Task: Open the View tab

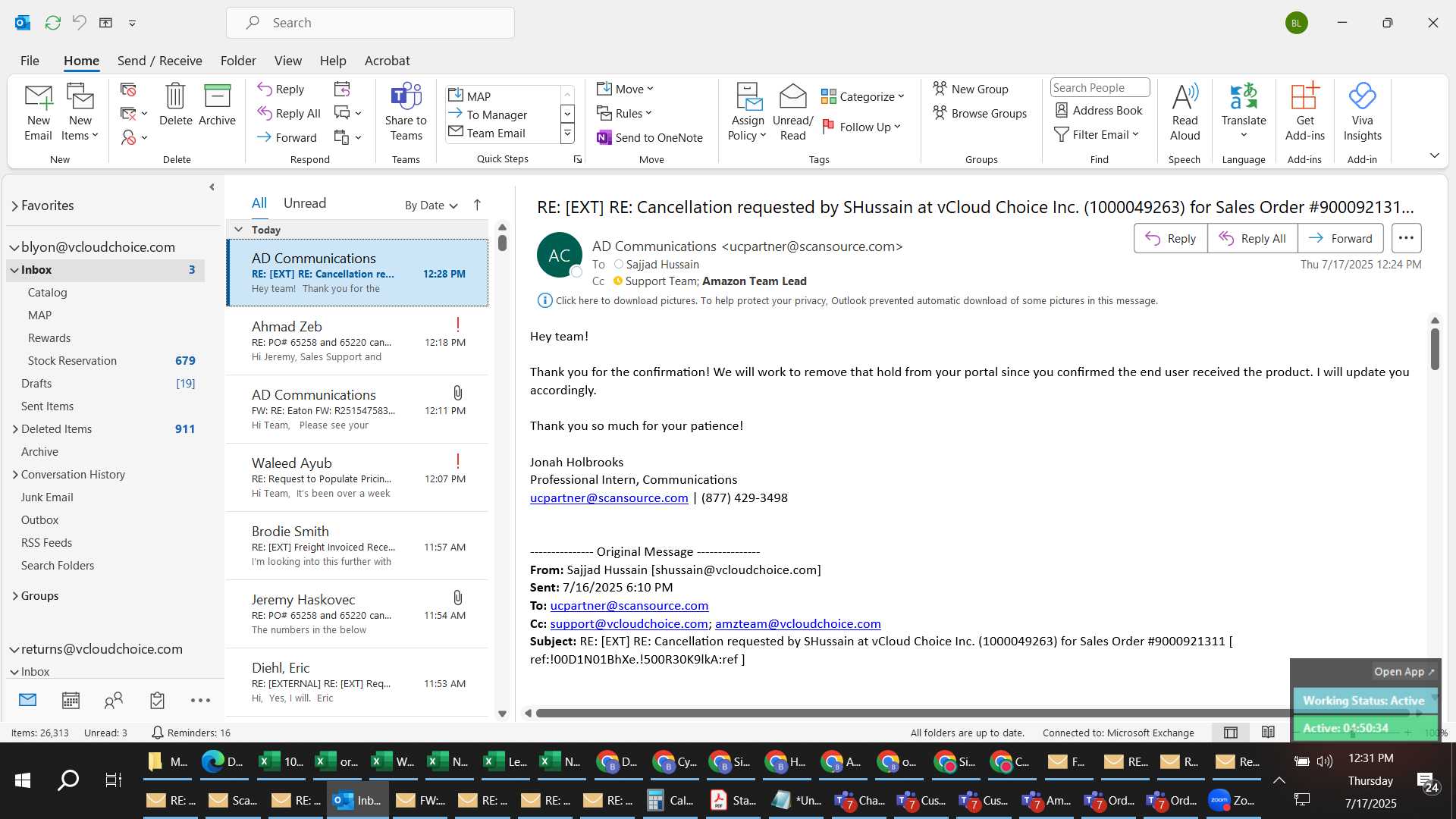Action: click(287, 61)
